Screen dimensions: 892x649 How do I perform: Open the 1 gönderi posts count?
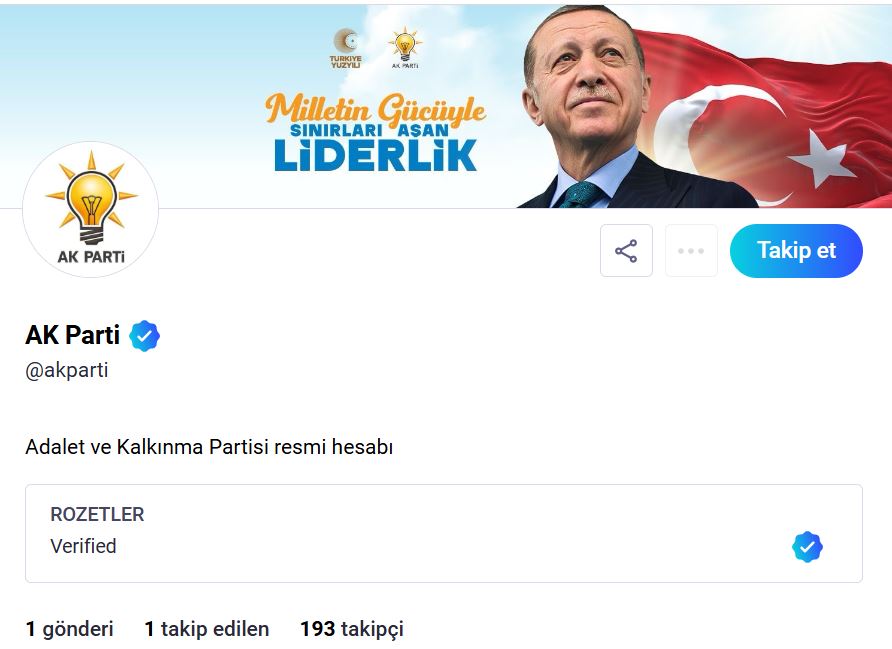pos(70,629)
